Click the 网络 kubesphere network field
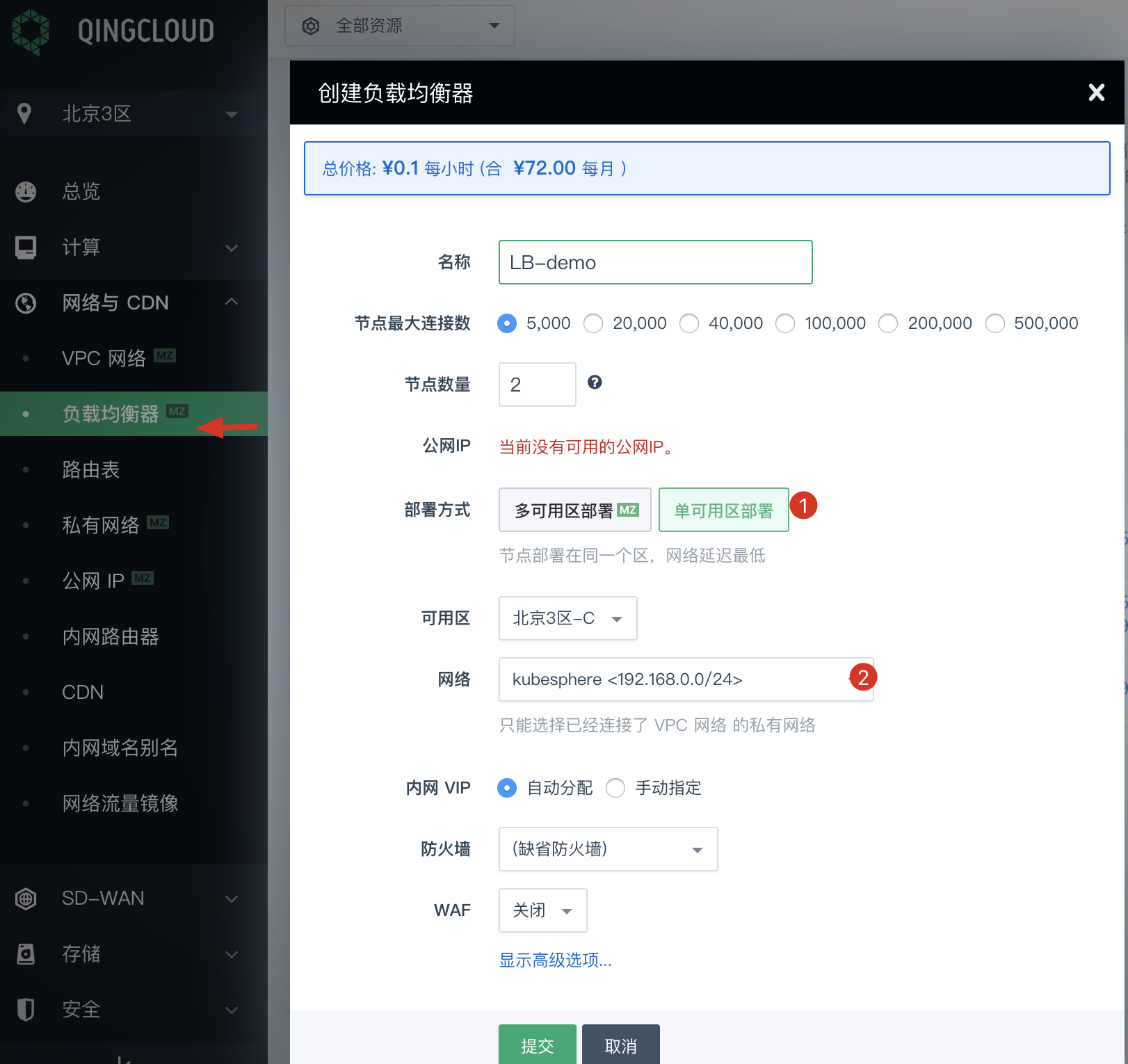 (686, 679)
